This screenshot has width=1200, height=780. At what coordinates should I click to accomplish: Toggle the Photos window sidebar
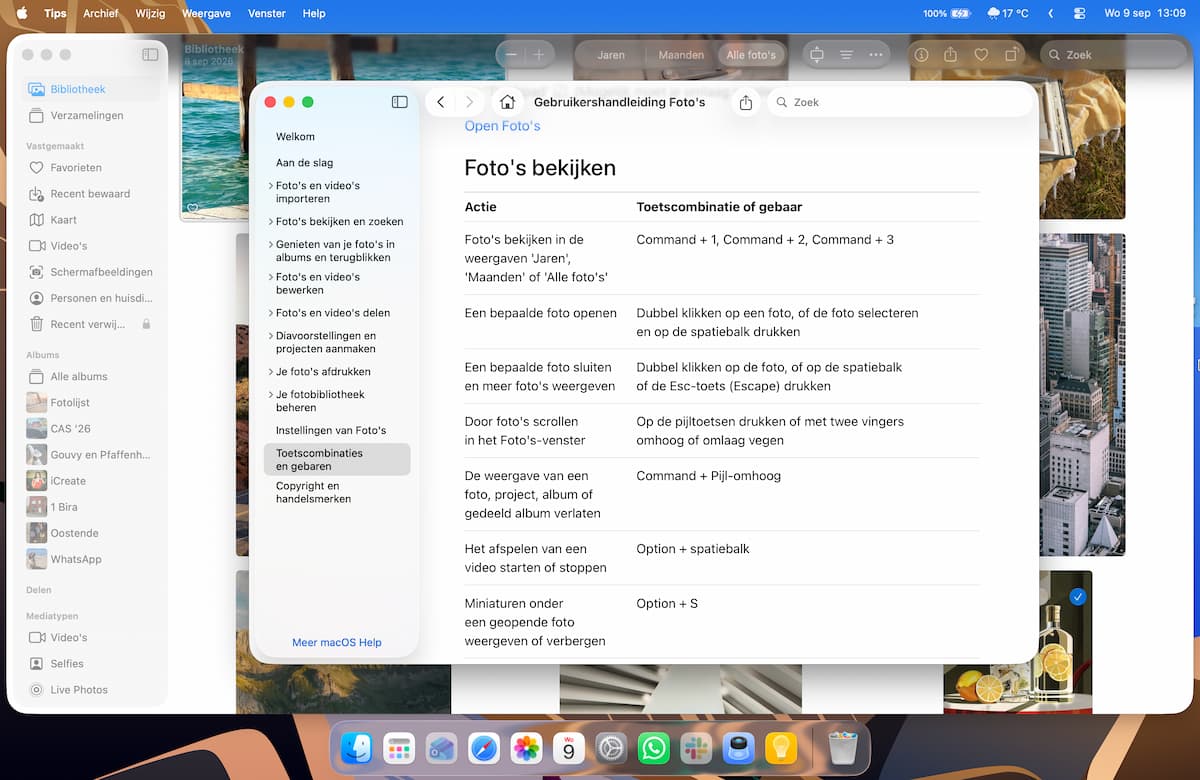150,55
